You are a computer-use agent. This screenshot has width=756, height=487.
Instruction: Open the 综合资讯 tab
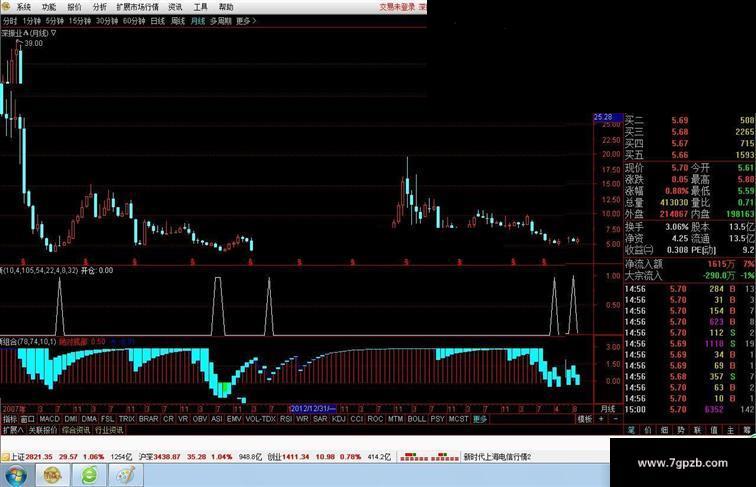76,430
